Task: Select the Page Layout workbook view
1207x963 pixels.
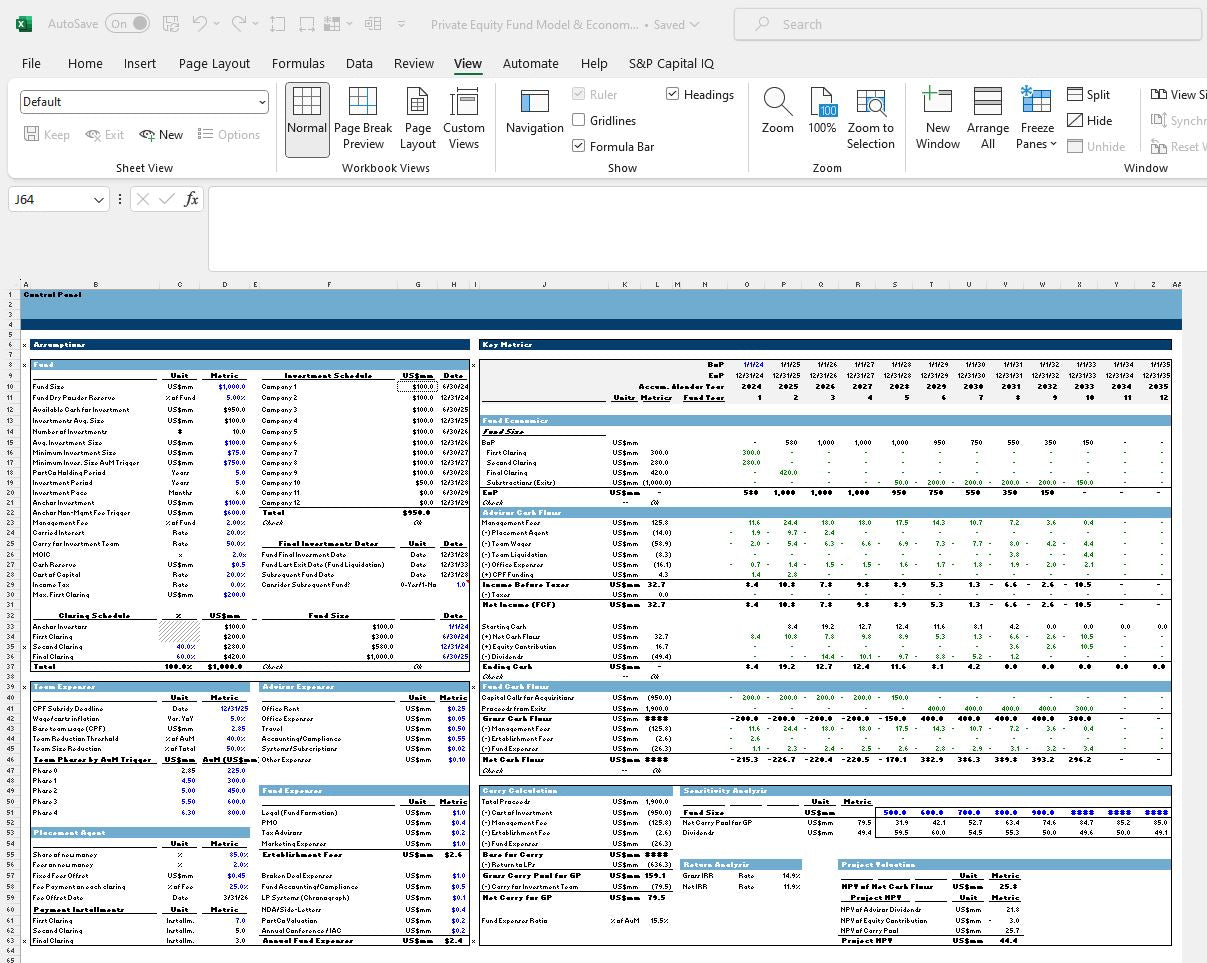Action: (417, 117)
